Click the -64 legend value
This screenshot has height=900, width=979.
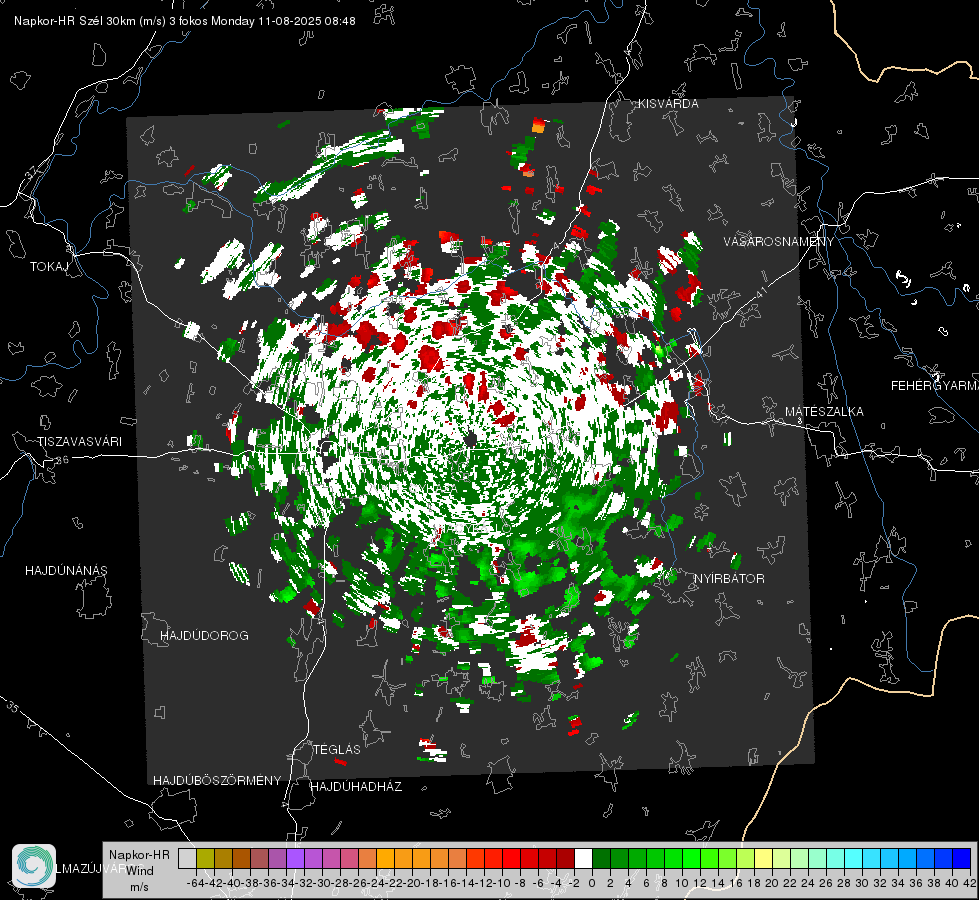coord(195,883)
